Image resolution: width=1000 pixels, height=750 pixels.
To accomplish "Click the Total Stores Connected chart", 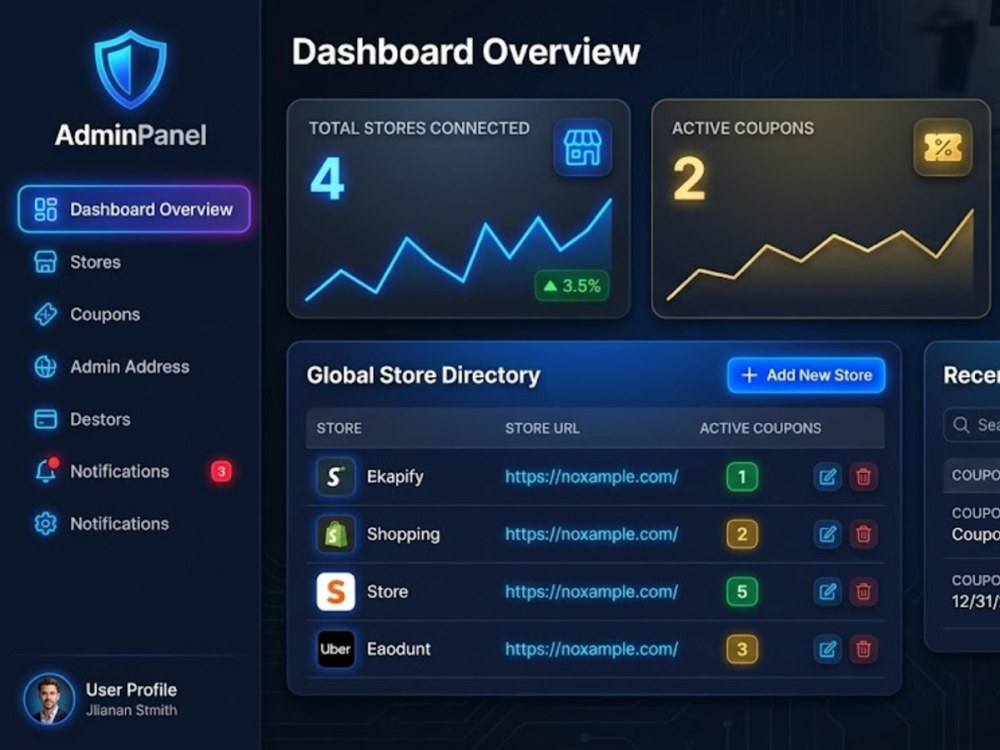I will point(459,250).
